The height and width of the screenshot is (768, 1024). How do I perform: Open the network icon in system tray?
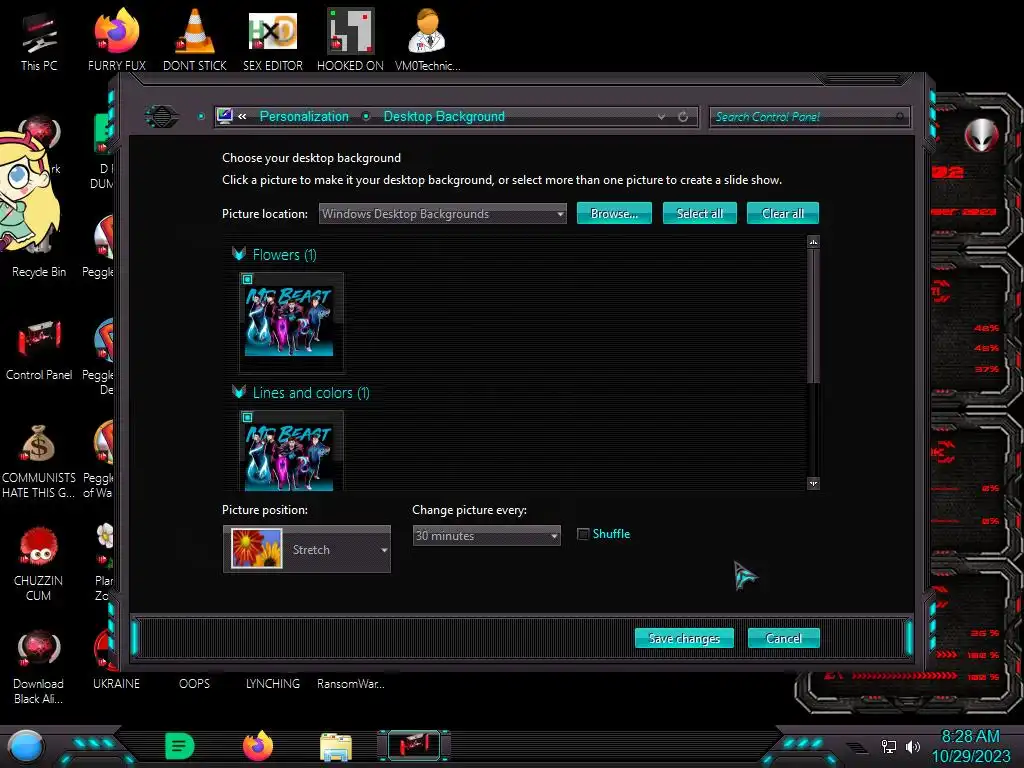click(889, 746)
